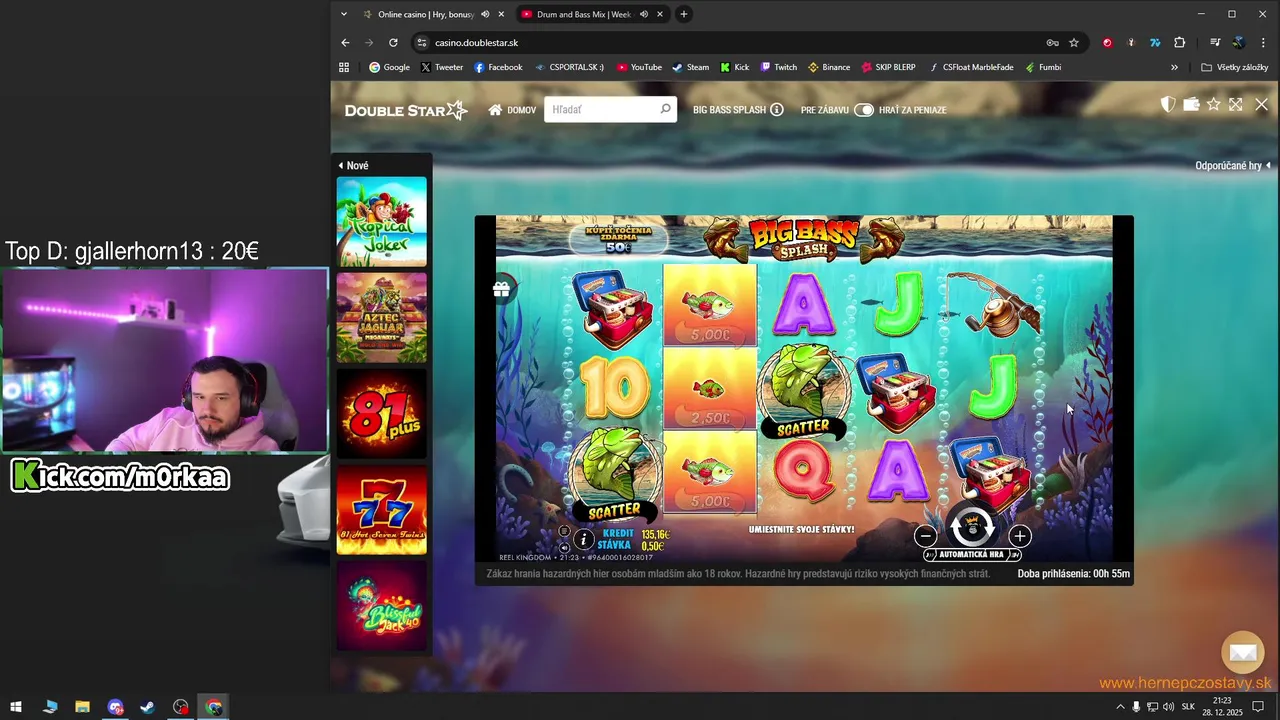View site information icon in address bar
Screen dimensions: 1280x720
pyautogui.click(x=422, y=43)
